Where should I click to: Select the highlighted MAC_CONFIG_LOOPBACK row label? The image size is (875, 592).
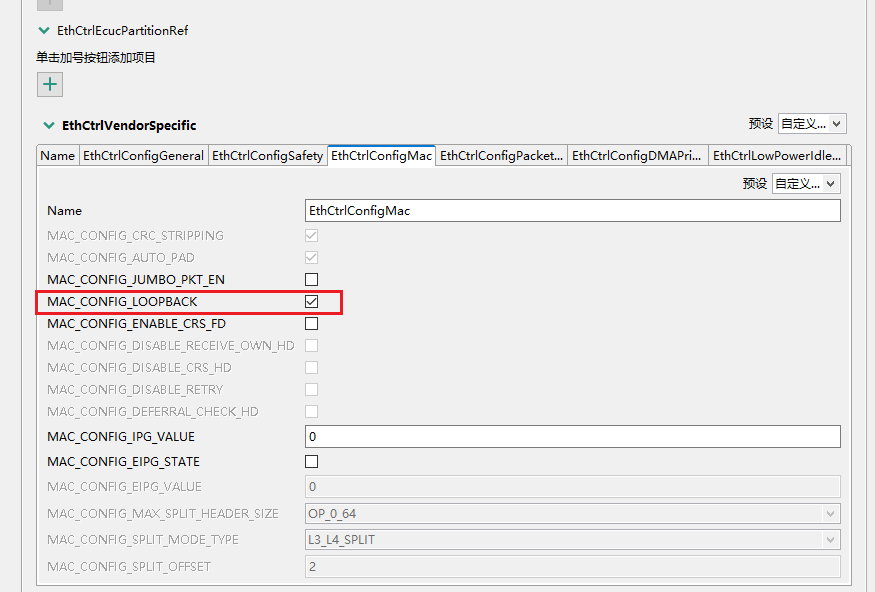pos(140,301)
